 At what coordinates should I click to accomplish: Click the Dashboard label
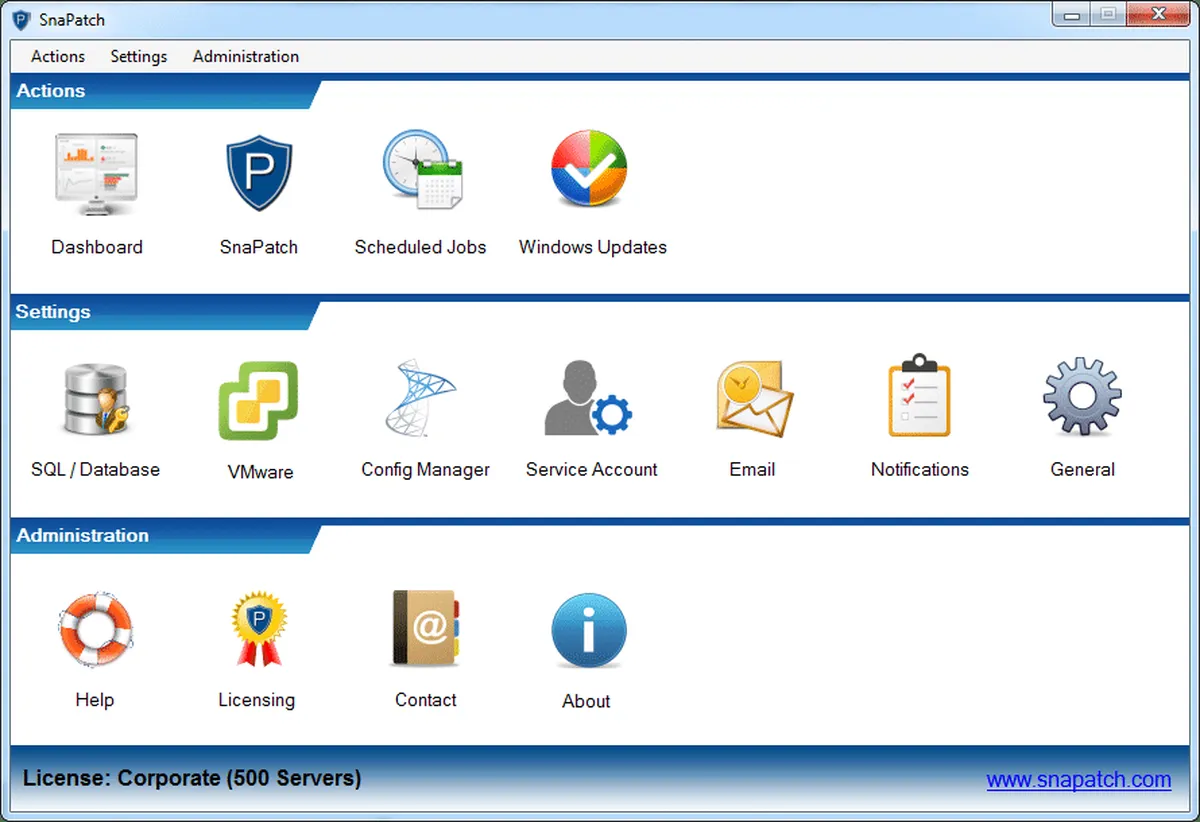(97, 247)
